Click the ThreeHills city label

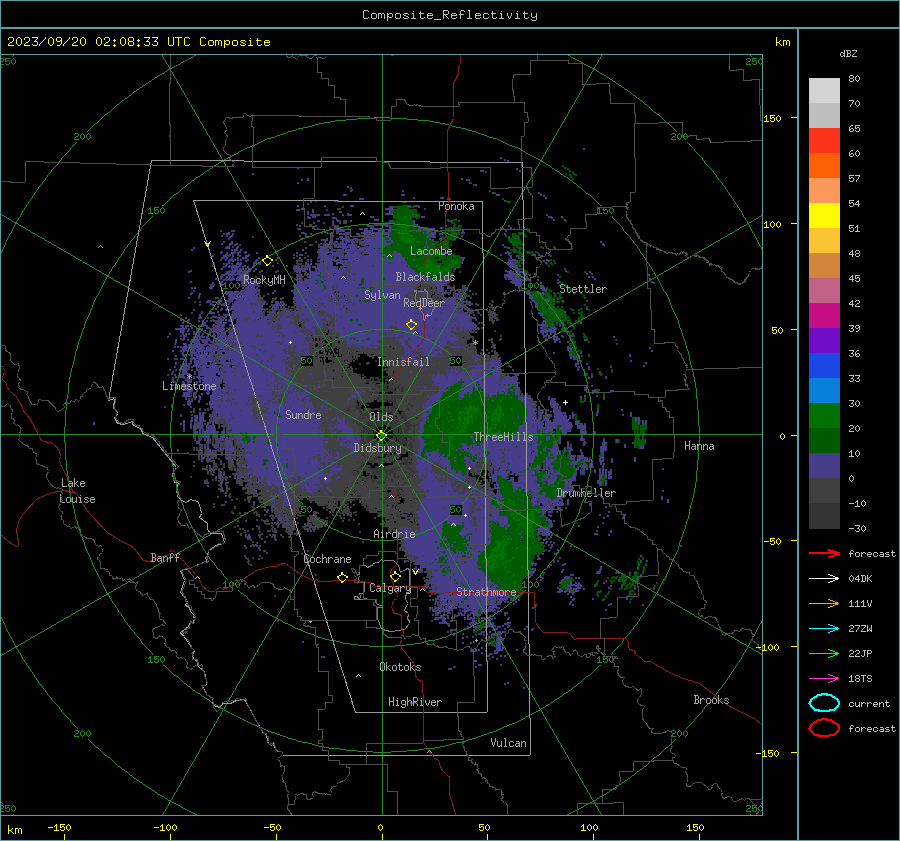[503, 437]
